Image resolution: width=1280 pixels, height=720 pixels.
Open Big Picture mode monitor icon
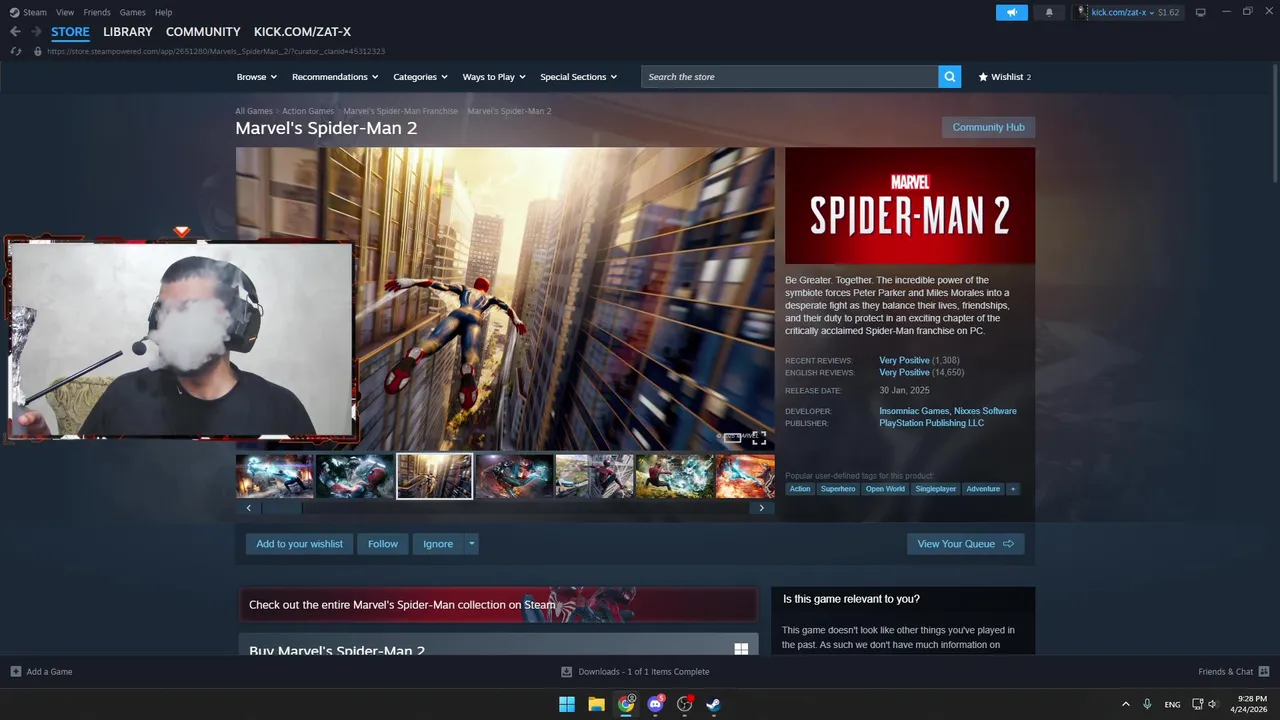click(1201, 12)
